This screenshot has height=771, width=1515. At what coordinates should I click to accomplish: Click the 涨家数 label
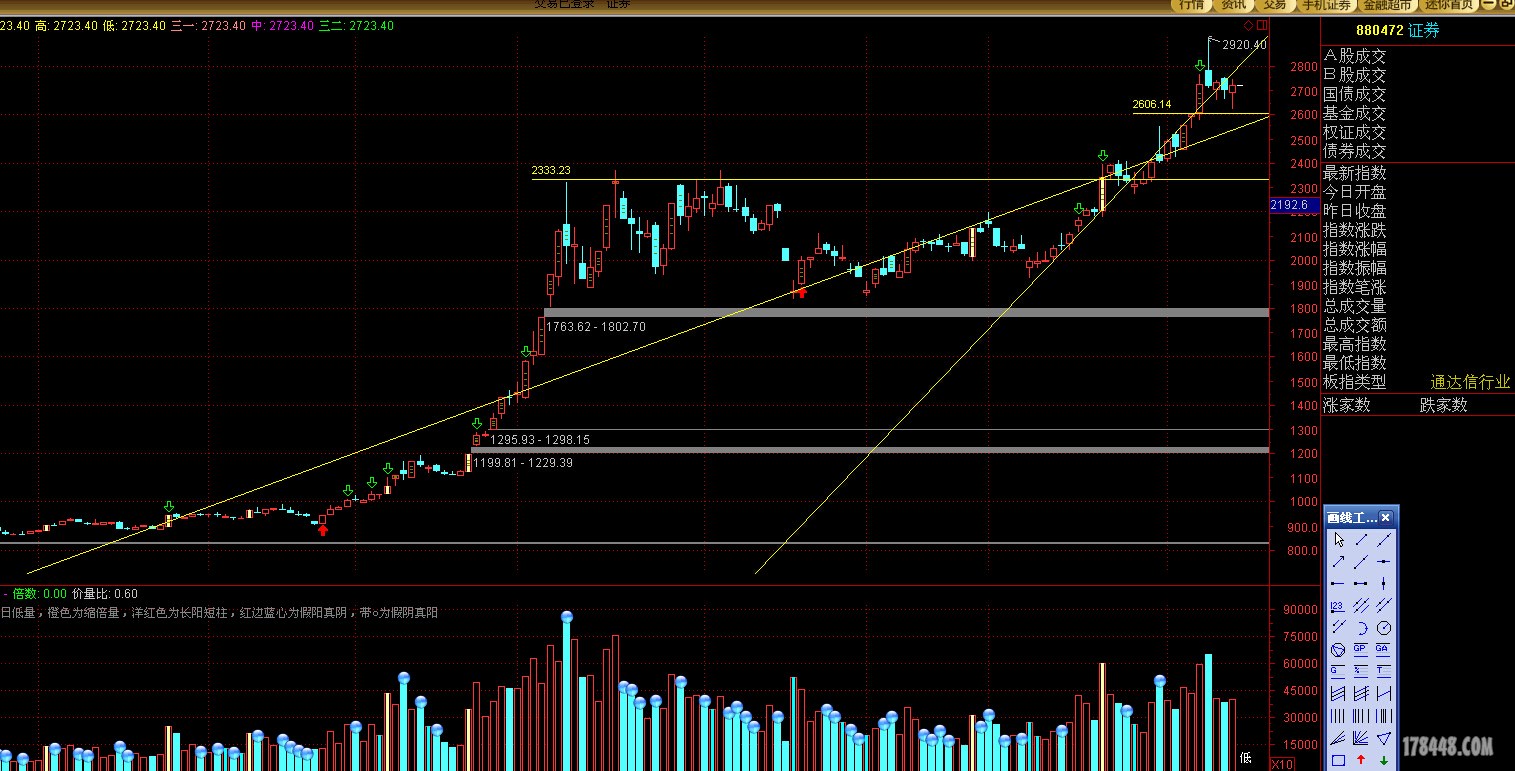tap(1347, 405)
